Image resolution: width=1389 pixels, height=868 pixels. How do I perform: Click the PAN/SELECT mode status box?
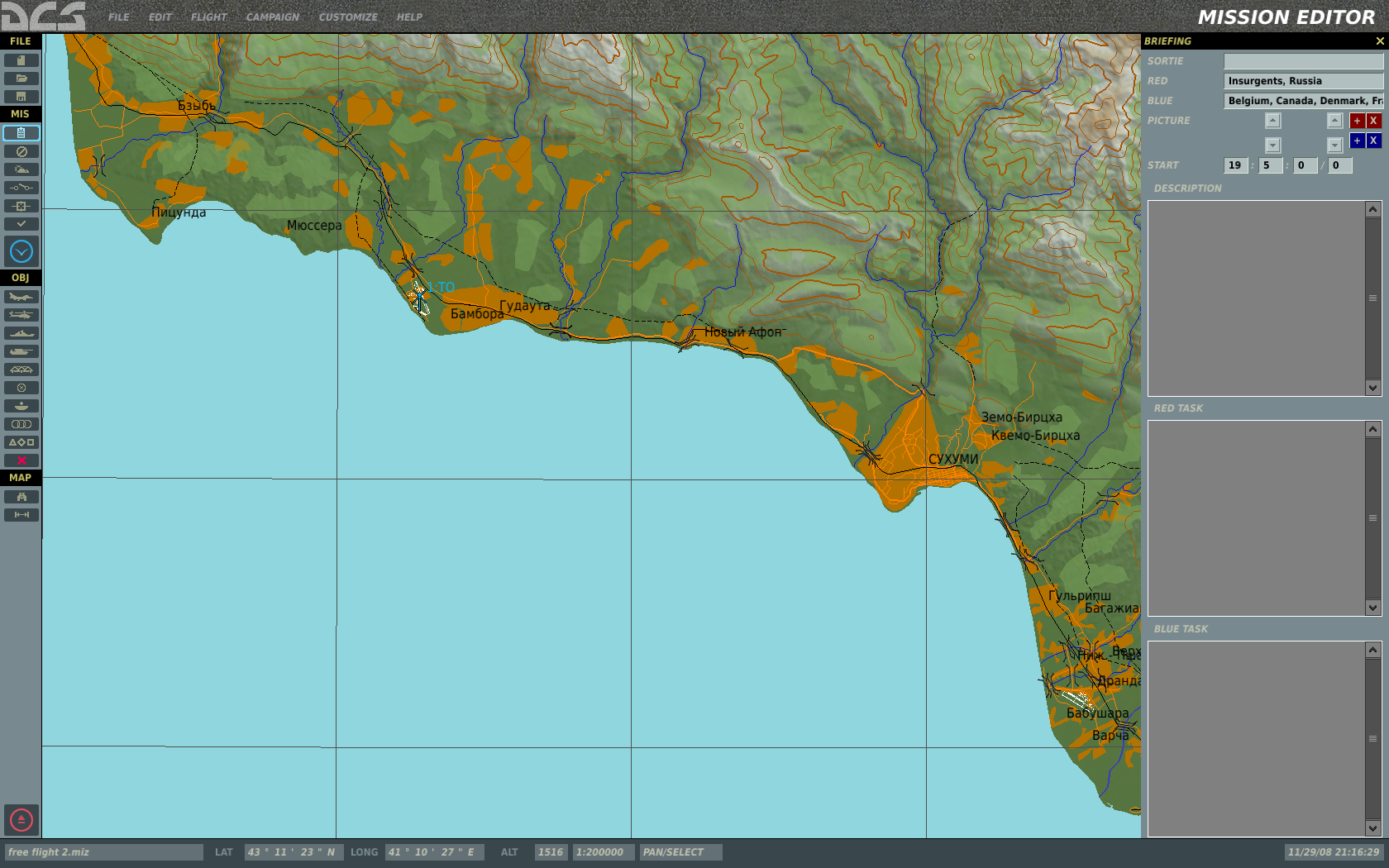(680, 852)
